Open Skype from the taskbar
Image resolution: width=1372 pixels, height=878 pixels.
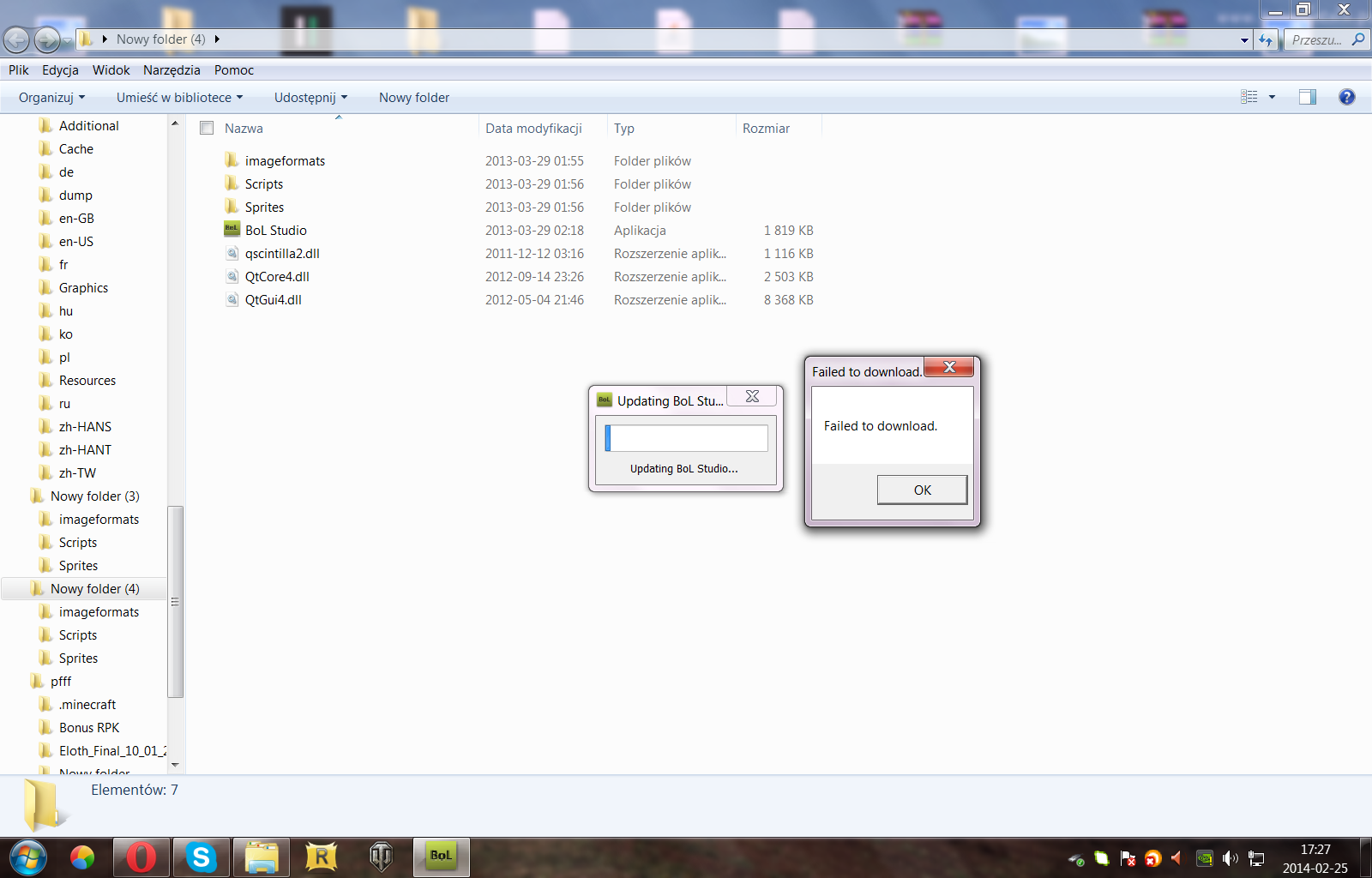click(x=202, y=857)
